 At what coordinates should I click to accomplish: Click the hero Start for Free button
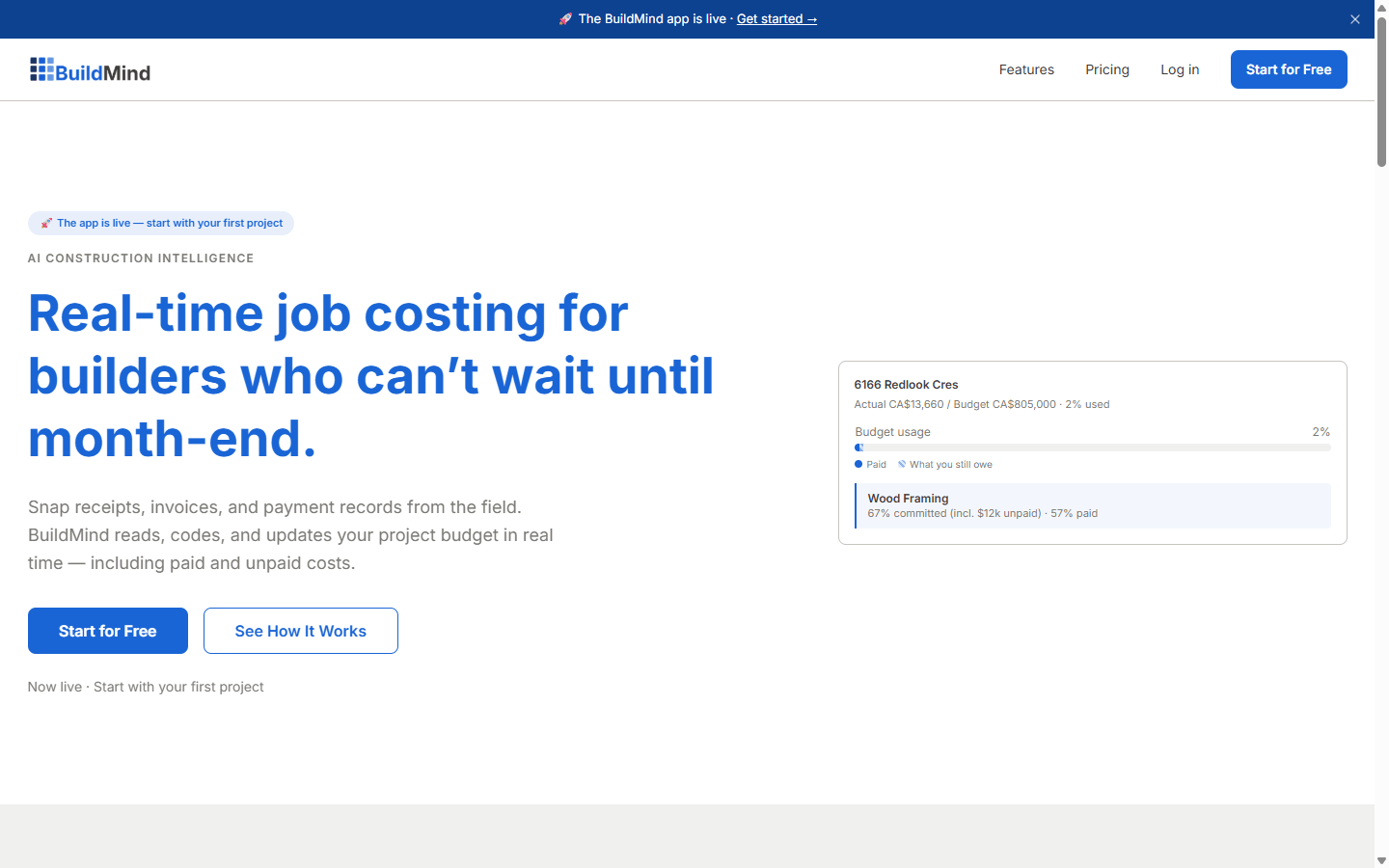pyautogui.click(x=108, y=631)
